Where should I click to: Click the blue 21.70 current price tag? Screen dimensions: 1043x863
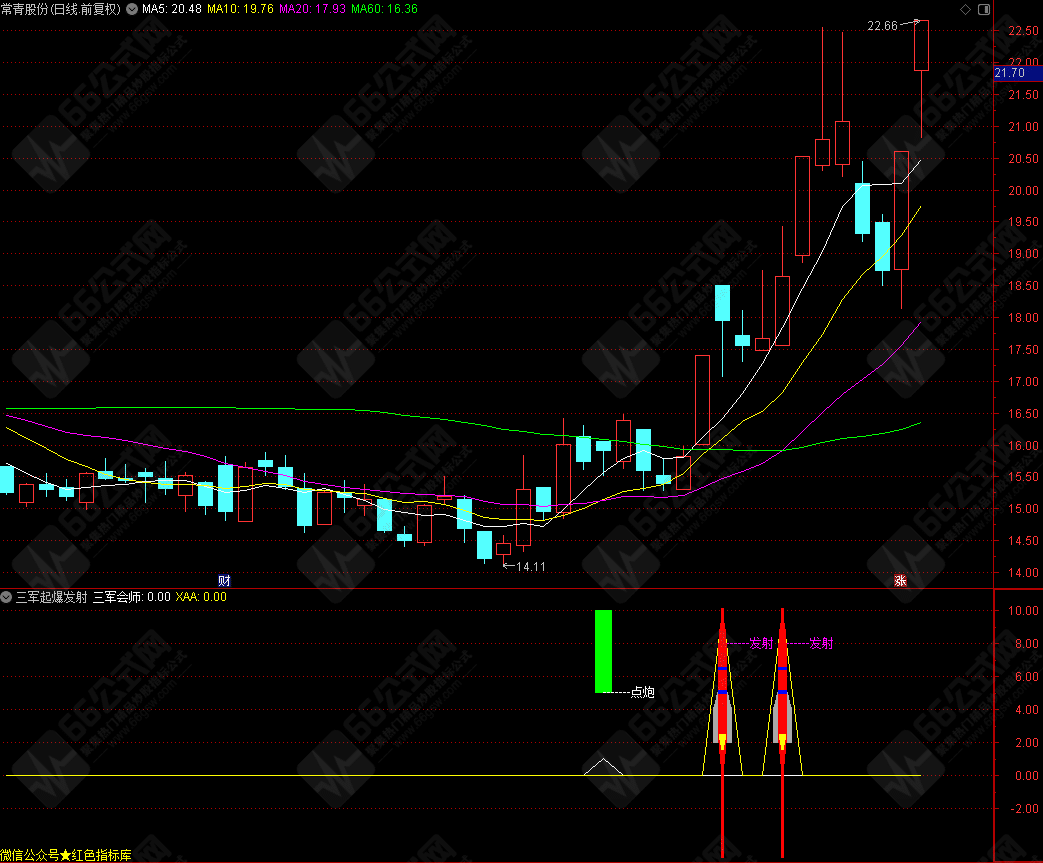pos(1010,73)
